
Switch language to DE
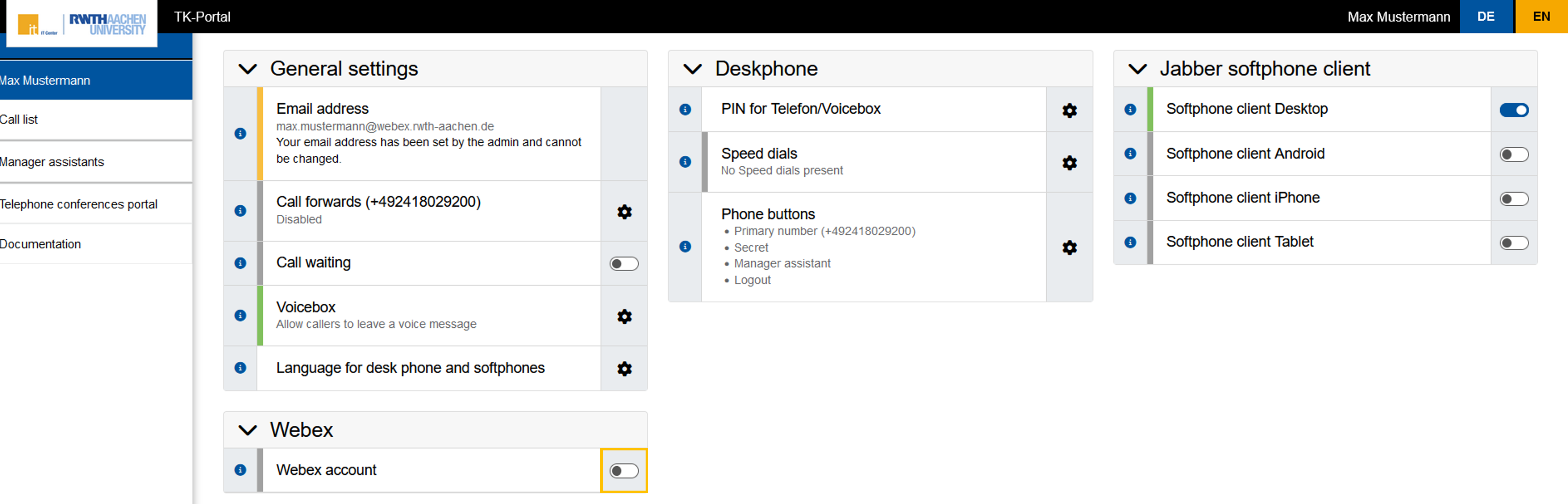coord(1485,16)
